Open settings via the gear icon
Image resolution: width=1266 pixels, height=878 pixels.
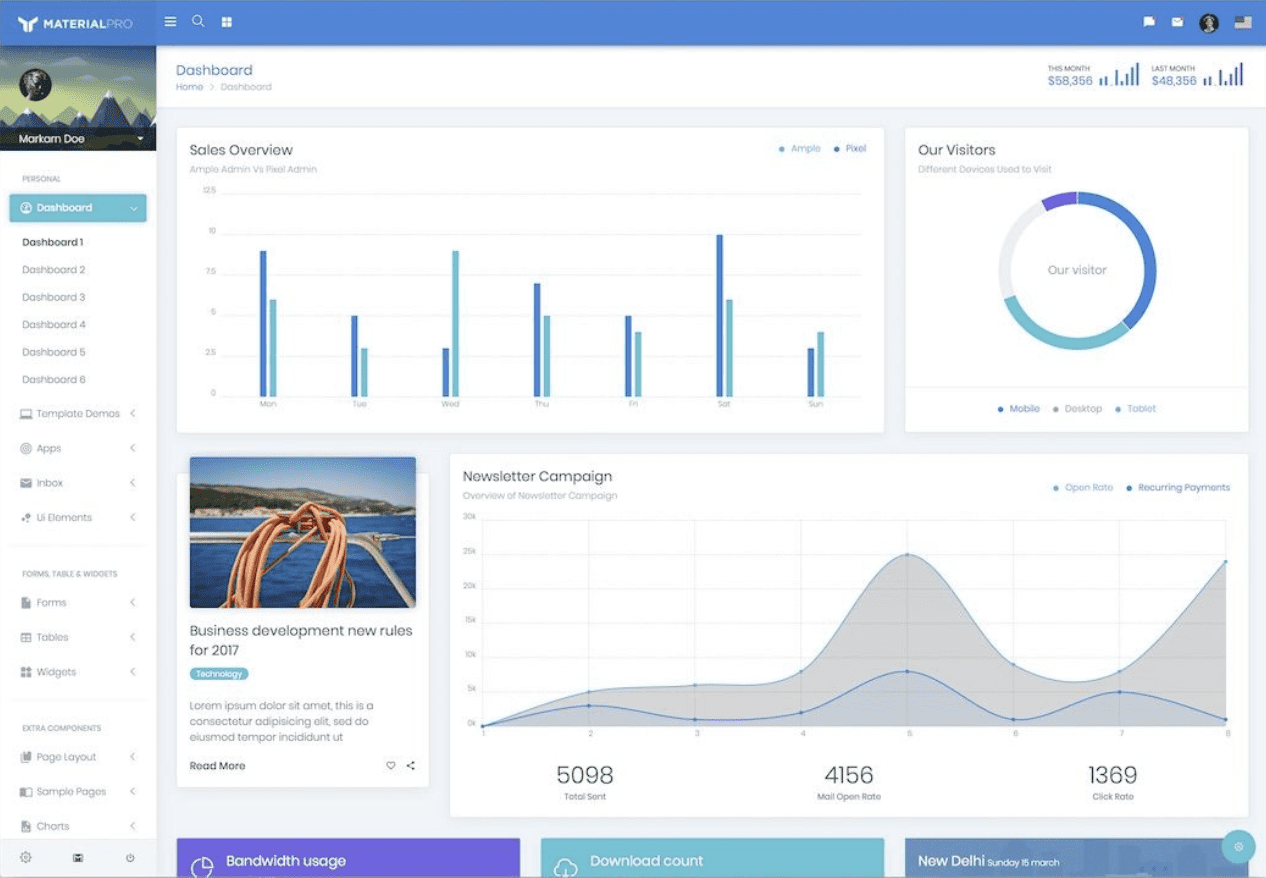click(x=27, y=857)
